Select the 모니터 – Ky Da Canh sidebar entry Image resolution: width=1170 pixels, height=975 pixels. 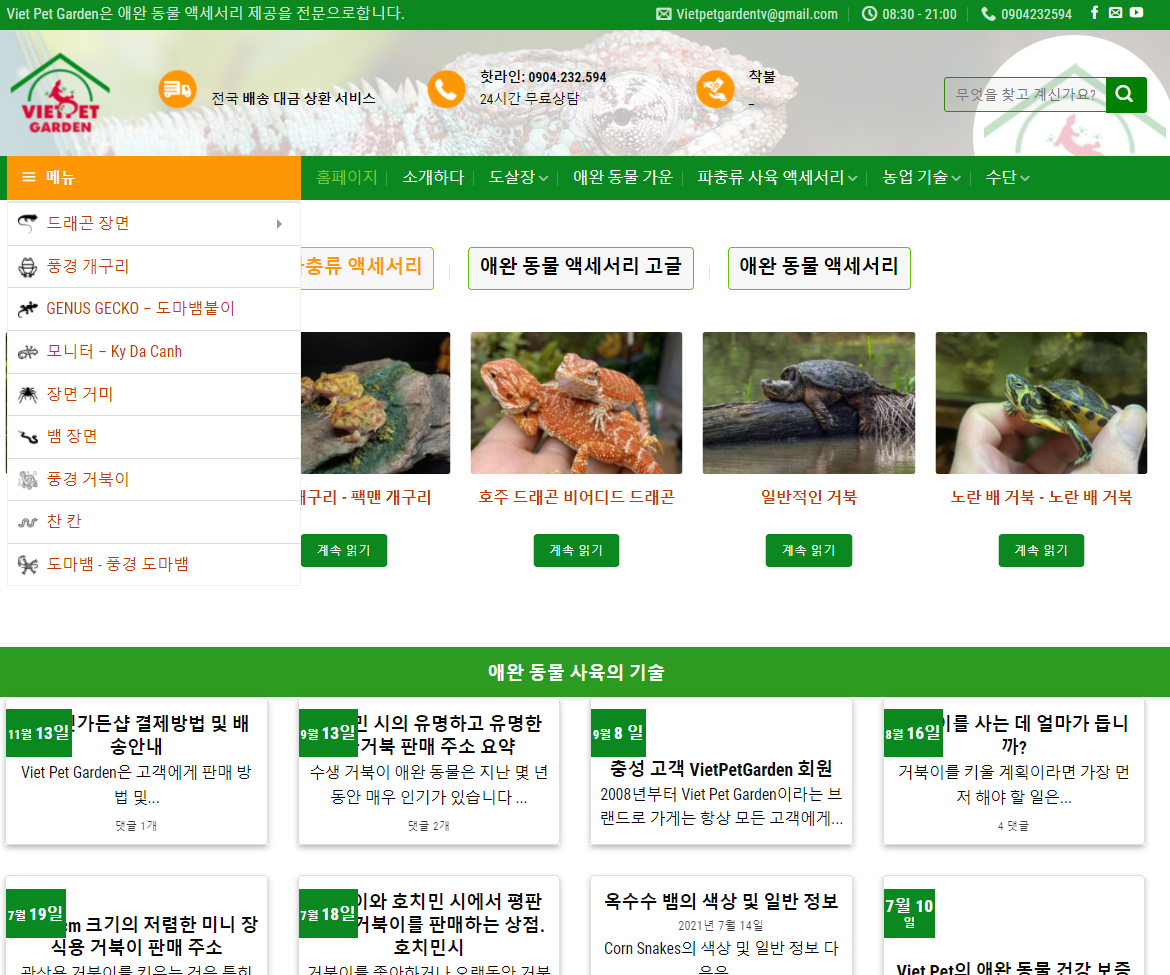click(154, 351)
